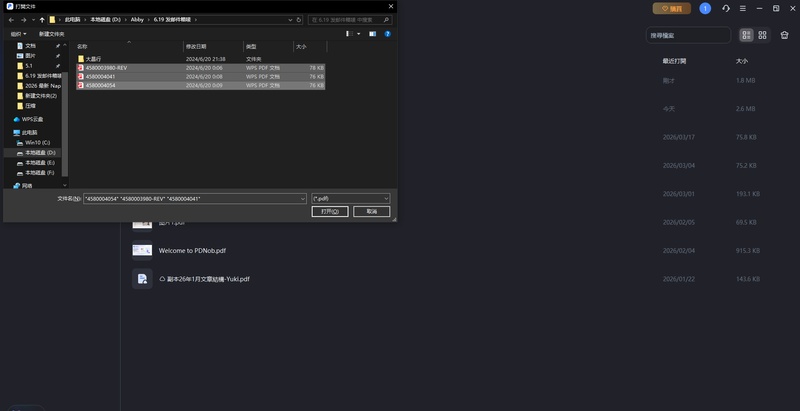Open the 组织 organize dropdown menu
The image size is (800, 411).
pos(19,33)
